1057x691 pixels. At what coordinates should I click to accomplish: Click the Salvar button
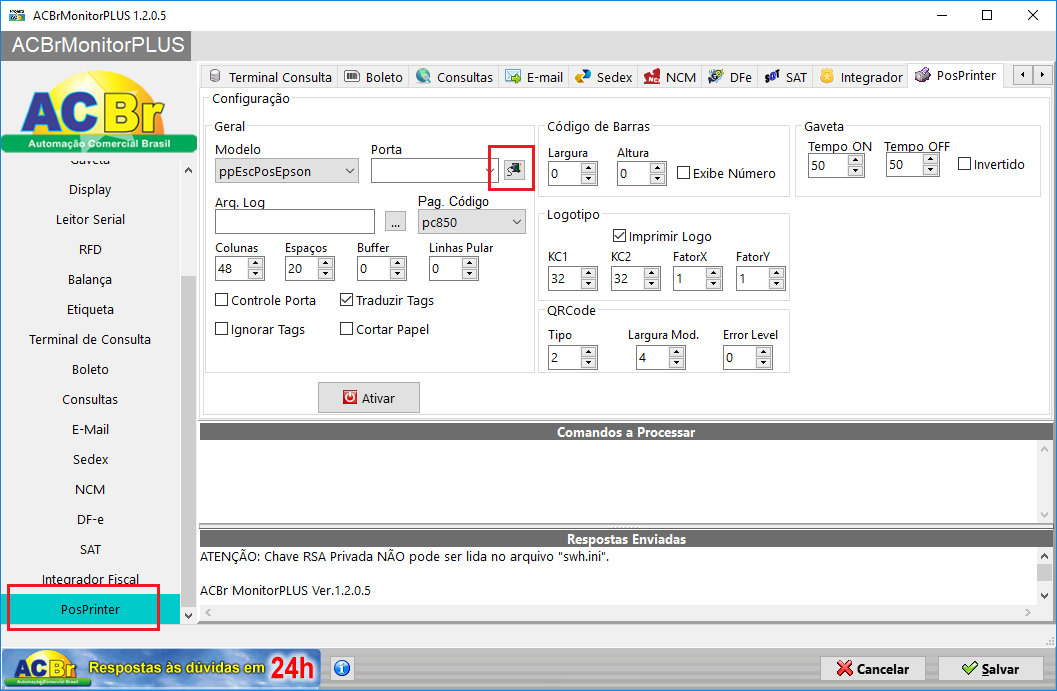click(990, 669)
